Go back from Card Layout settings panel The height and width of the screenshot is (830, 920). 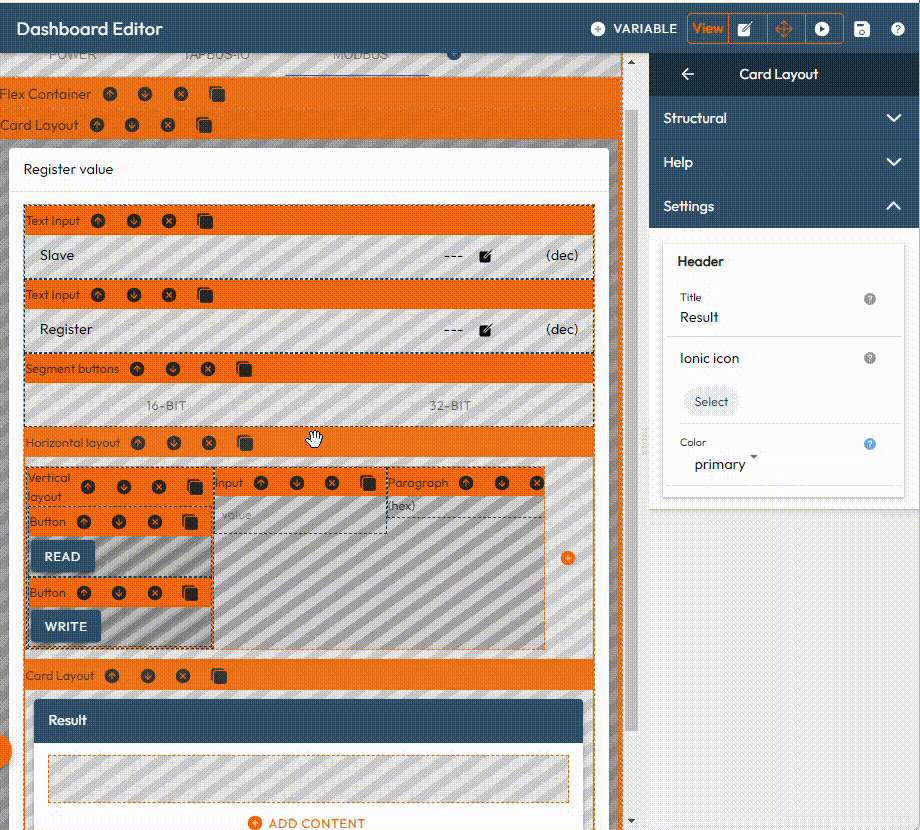tap(686, 74)
